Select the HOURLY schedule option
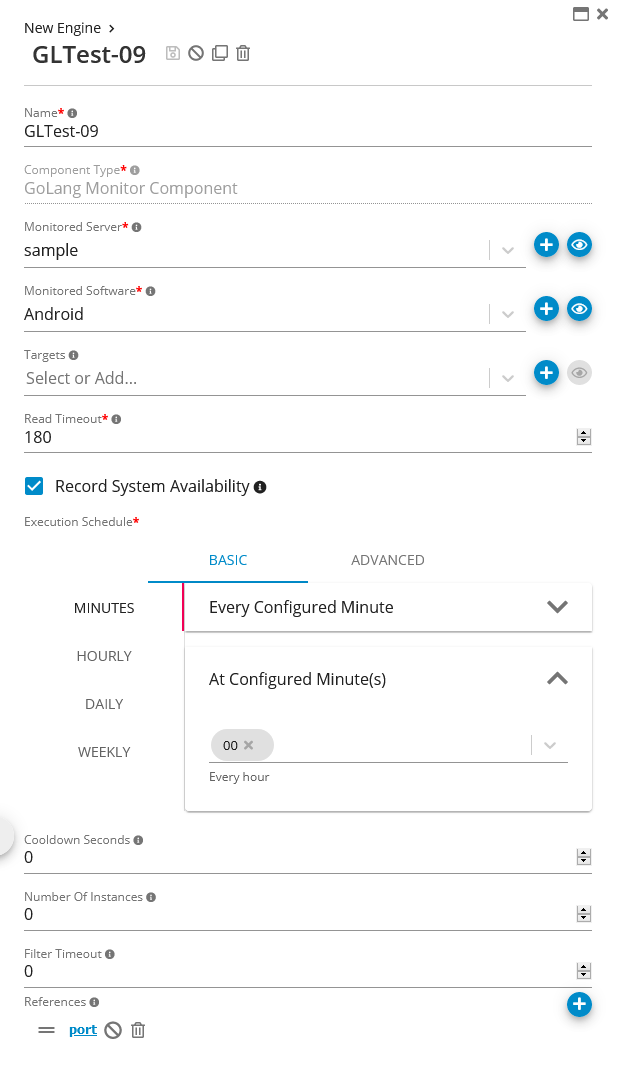This screenshot has height=1069, width=620. tap(104, 656)
